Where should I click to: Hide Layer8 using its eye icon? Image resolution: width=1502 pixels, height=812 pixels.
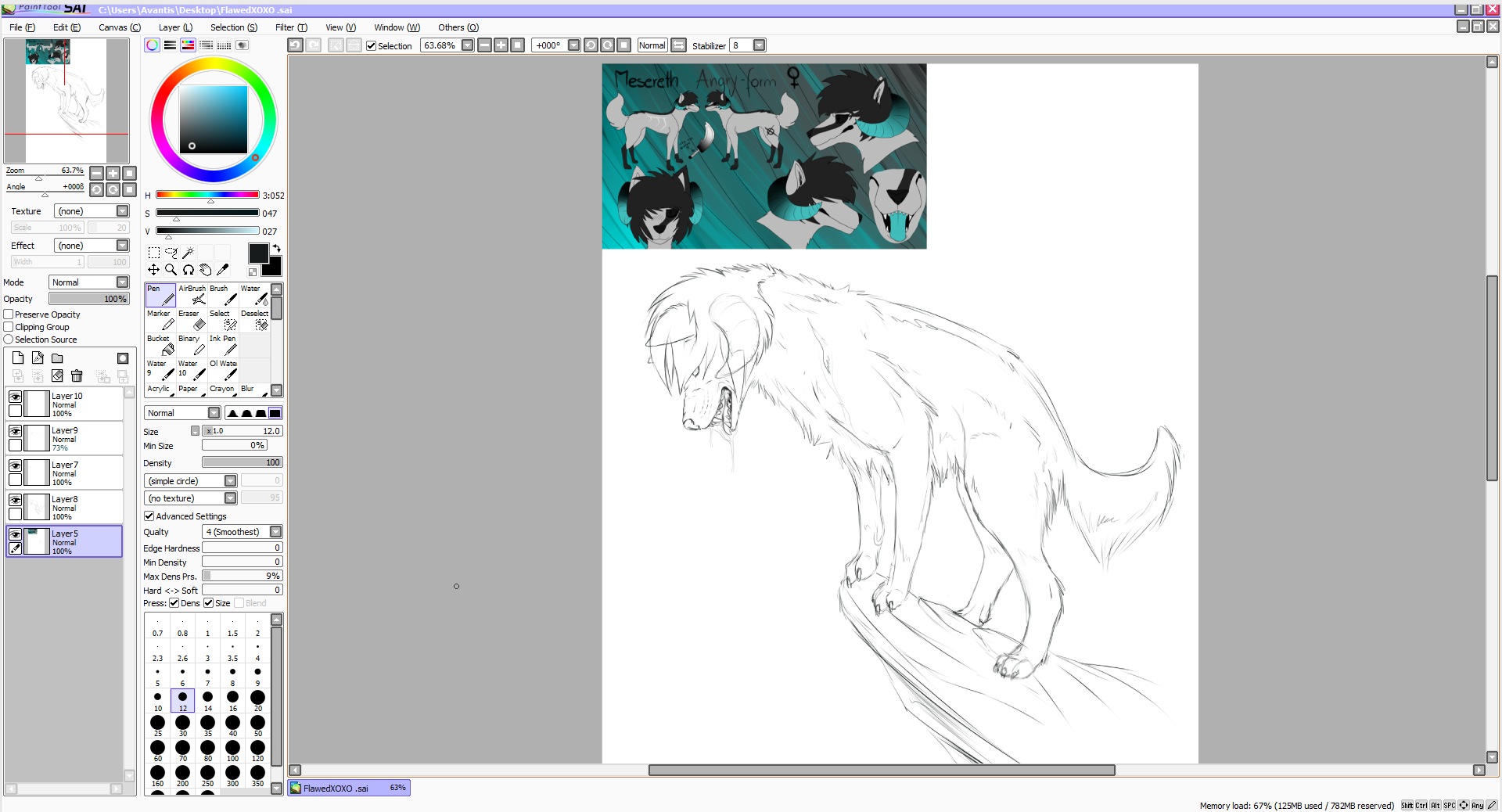tap(15, 500)
